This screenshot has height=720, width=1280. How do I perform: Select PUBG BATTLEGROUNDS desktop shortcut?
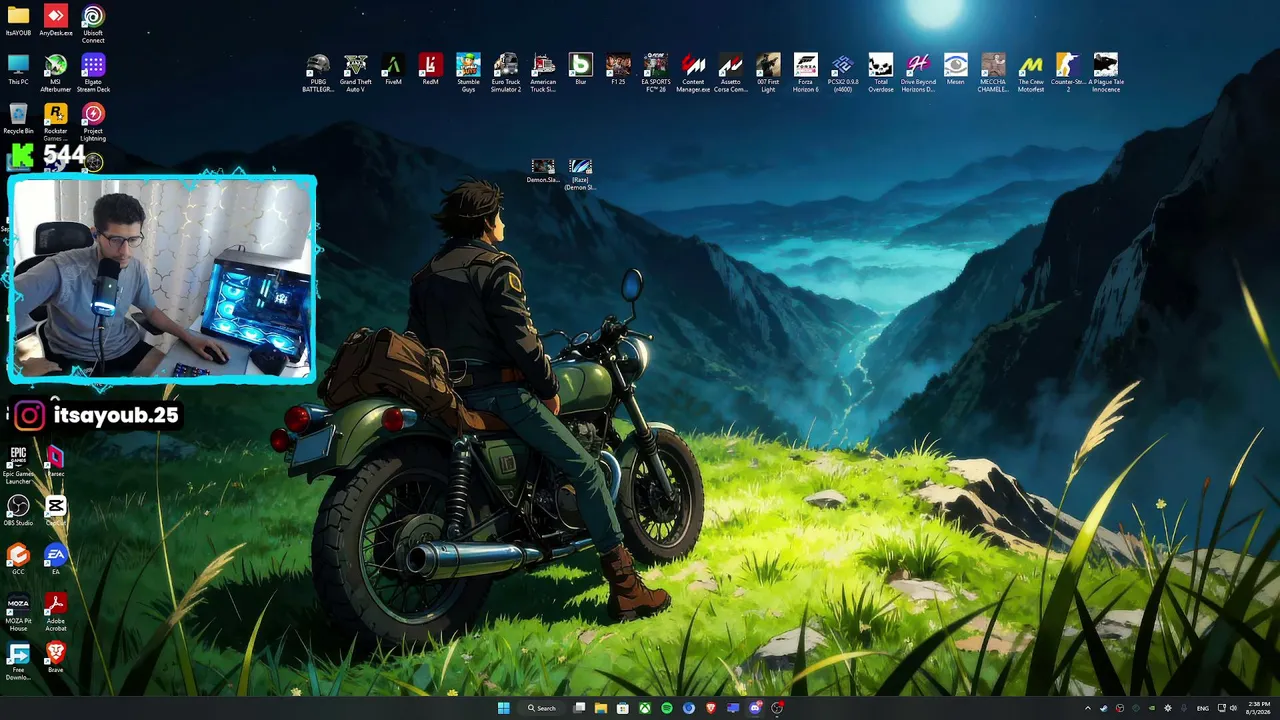click(318, 73)
